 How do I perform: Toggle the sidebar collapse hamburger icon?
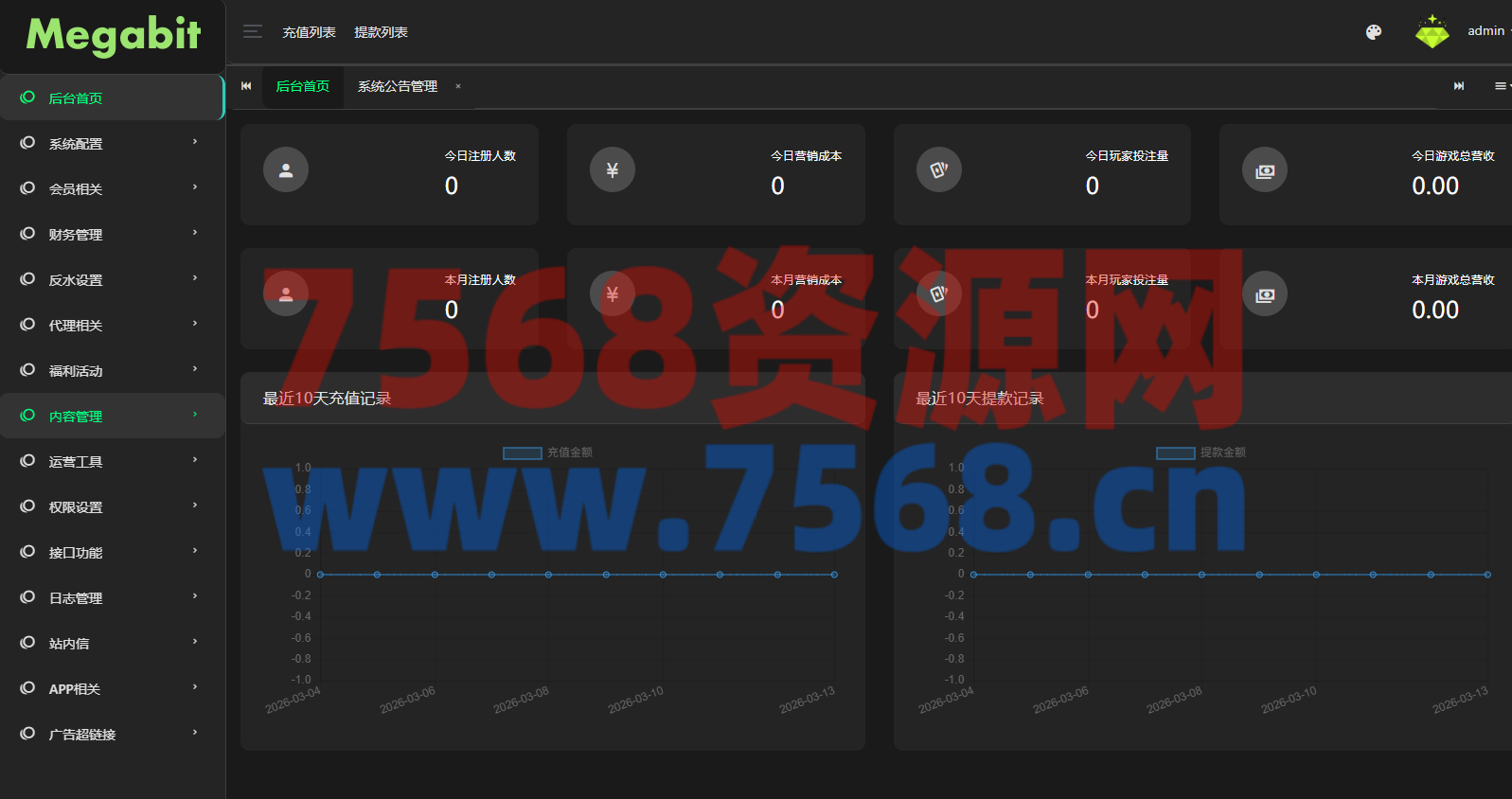(x=252, y=31)
